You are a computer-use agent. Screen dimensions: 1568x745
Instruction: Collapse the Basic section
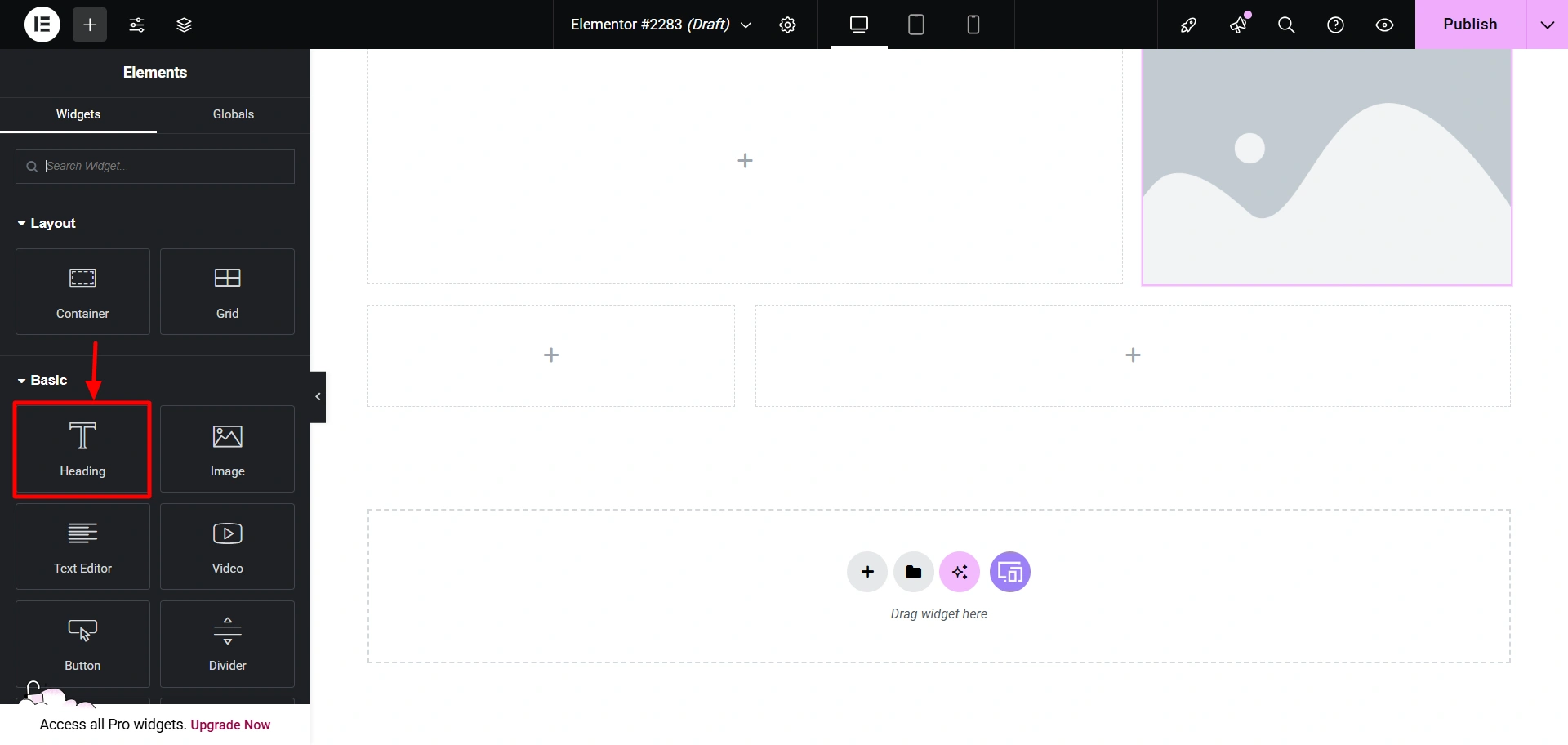click(42, 380)
